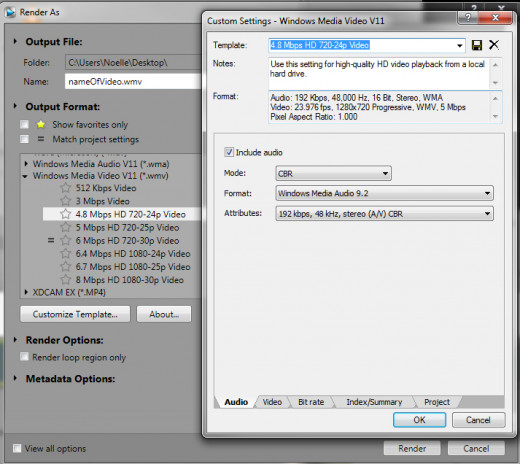Image resolution: width=520 pixels, height=464 pixels.
Task: Select 6.4 Mbps HD 1080-24p Video
Action: click(x=133, y=254)
